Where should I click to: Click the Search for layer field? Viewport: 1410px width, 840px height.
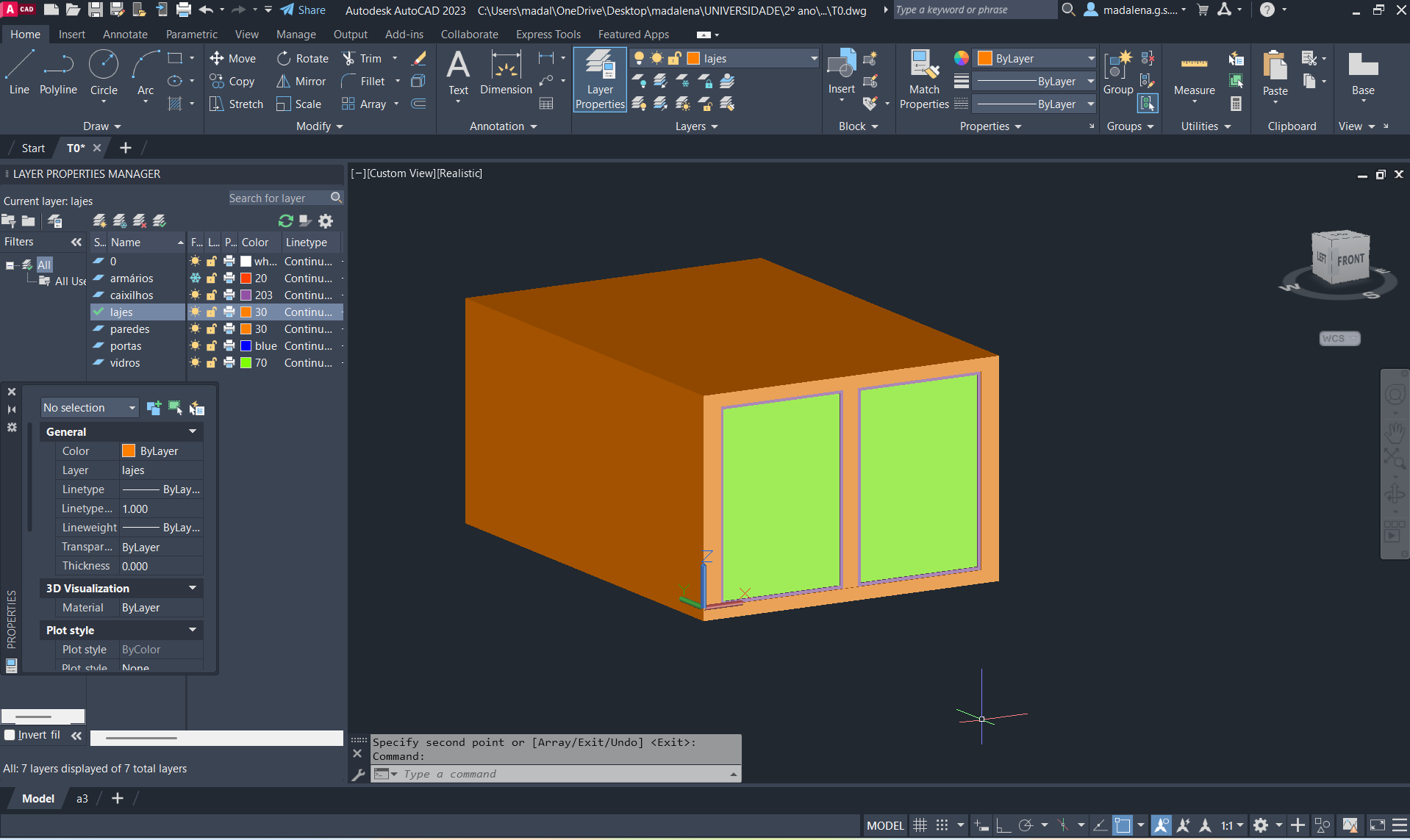point(278,198)
